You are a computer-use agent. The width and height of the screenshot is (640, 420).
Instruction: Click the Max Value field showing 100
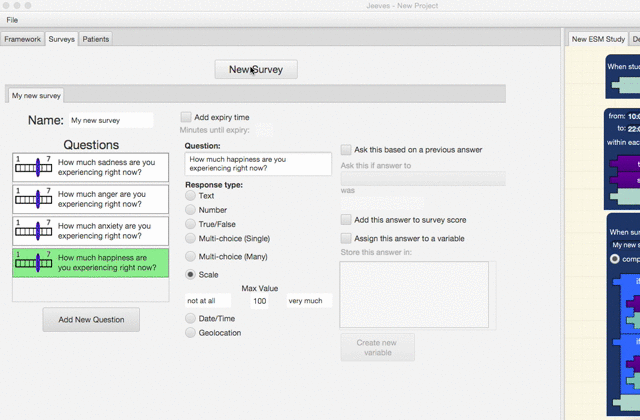point(260,301)
